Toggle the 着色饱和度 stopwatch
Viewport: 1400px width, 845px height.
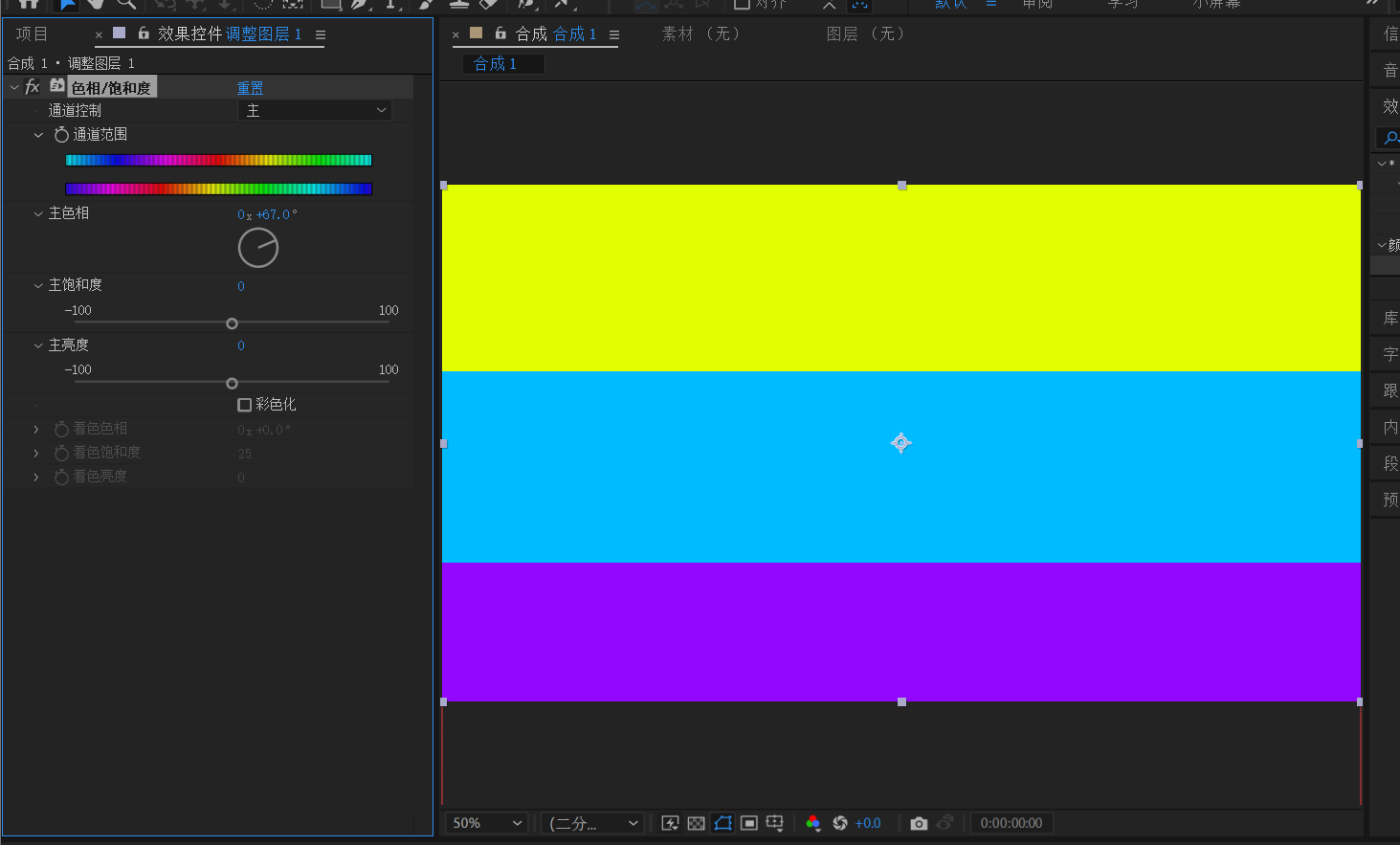pos(61,453)
